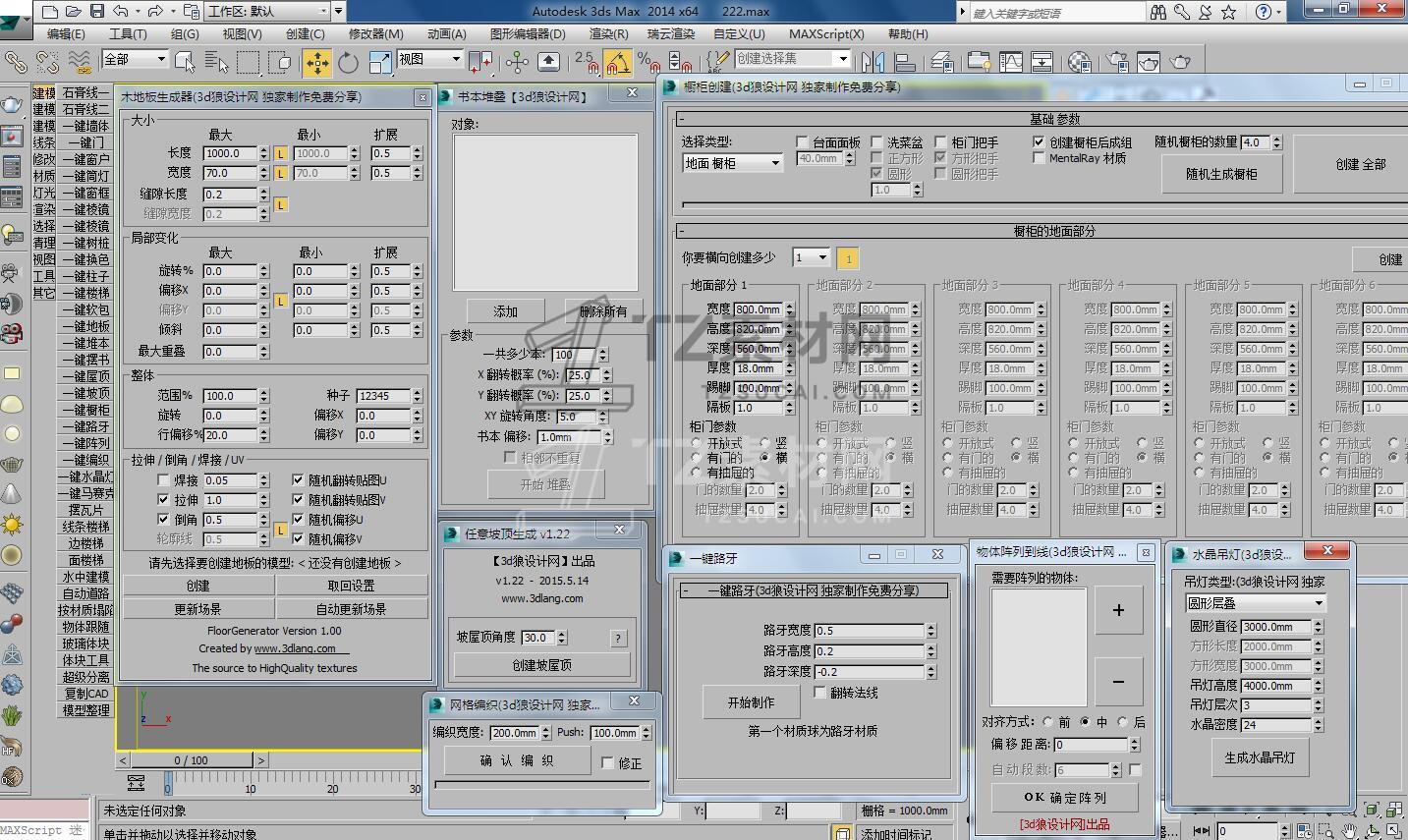Click the Select and Scale tool

coord(379,63)
